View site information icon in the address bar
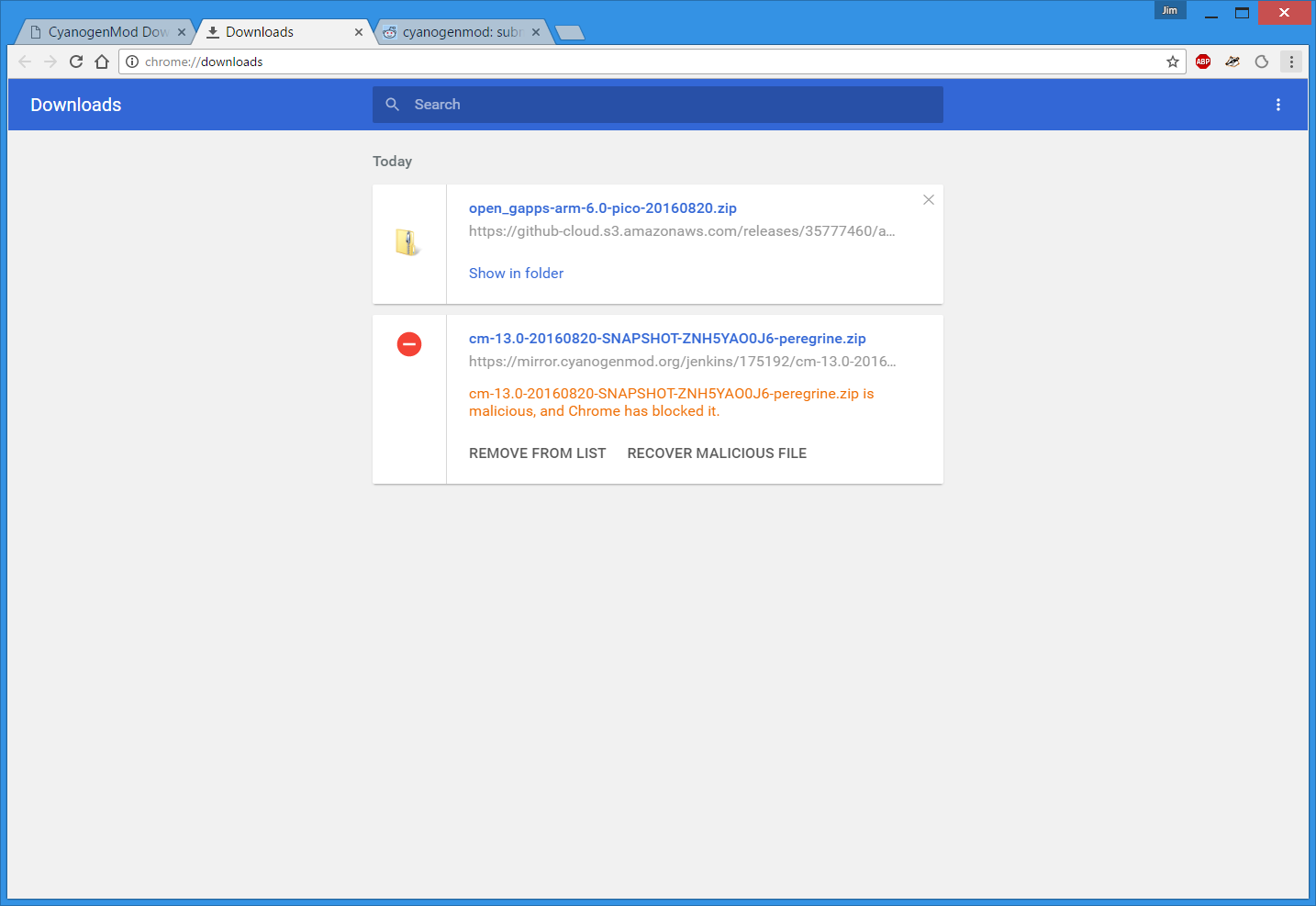The image size is (1316, 906). tap(133, 62)
